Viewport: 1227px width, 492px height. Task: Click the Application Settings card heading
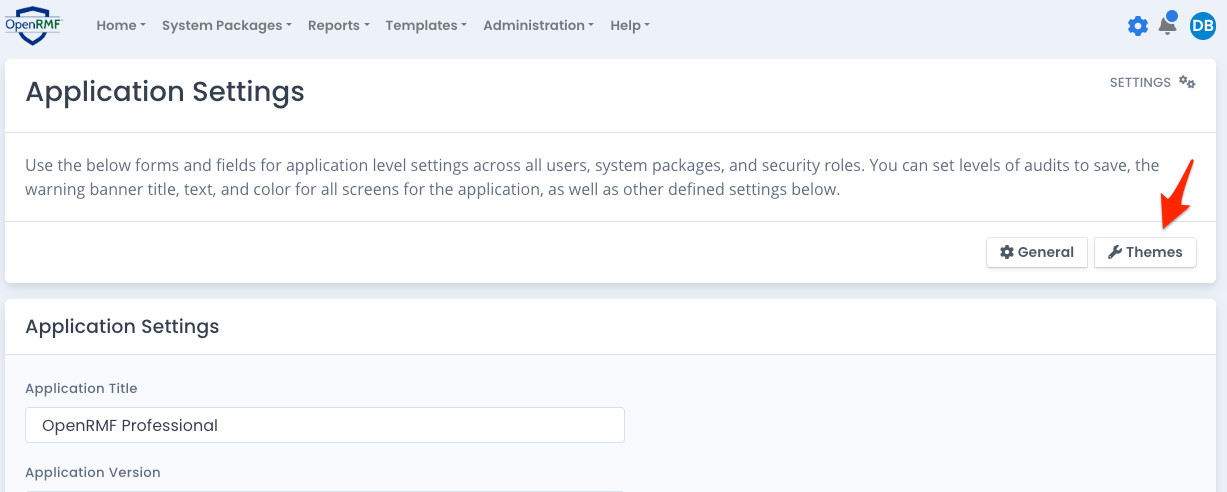pyautogui.click(x=122, y=326)
